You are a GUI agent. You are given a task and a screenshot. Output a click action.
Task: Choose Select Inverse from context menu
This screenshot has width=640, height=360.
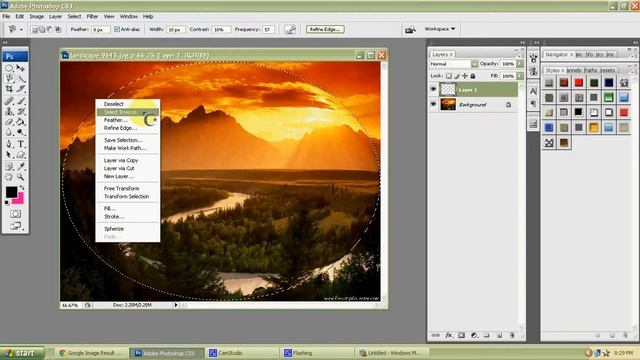point(127,112)
